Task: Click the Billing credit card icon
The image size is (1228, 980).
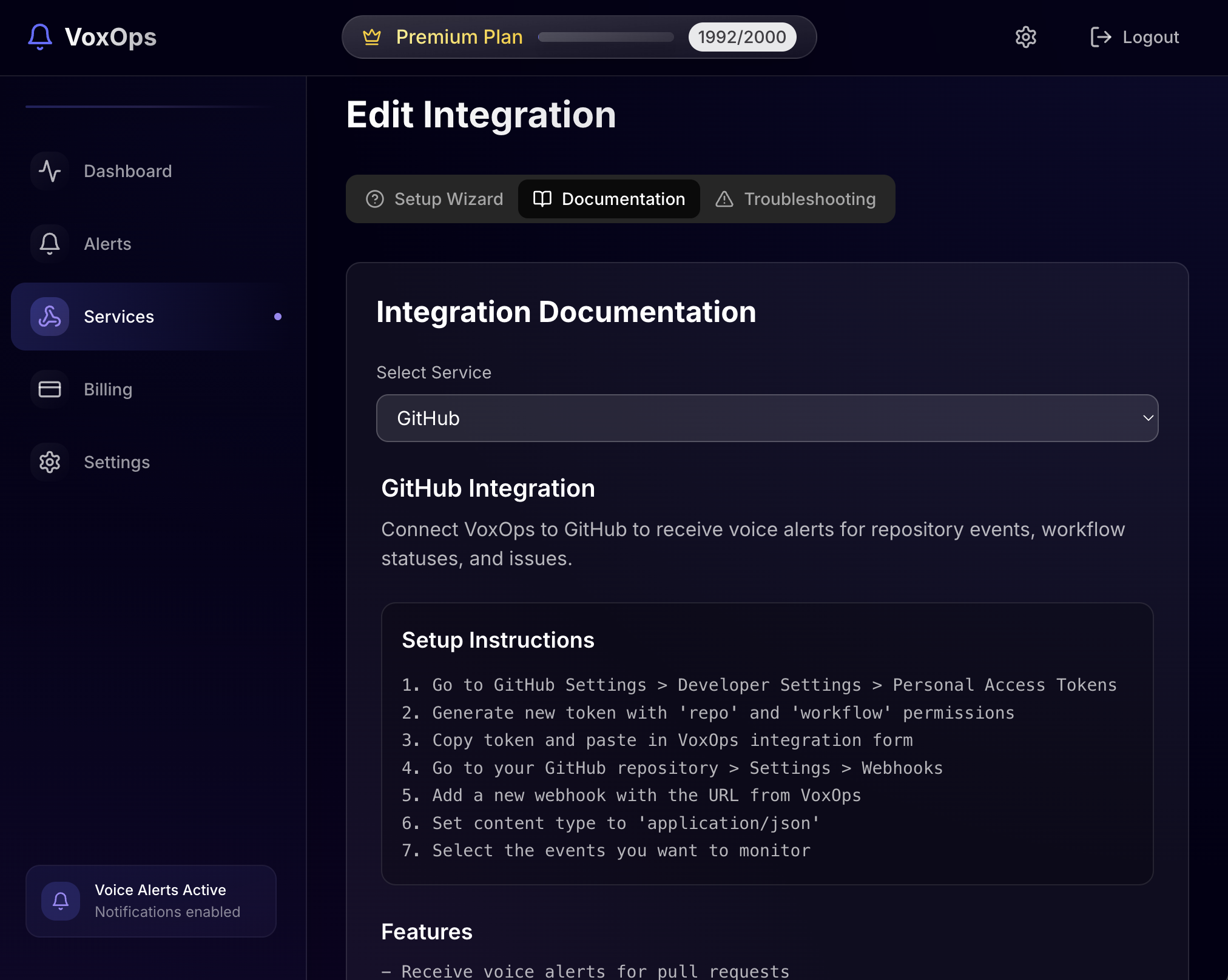Action: point(50,389)
